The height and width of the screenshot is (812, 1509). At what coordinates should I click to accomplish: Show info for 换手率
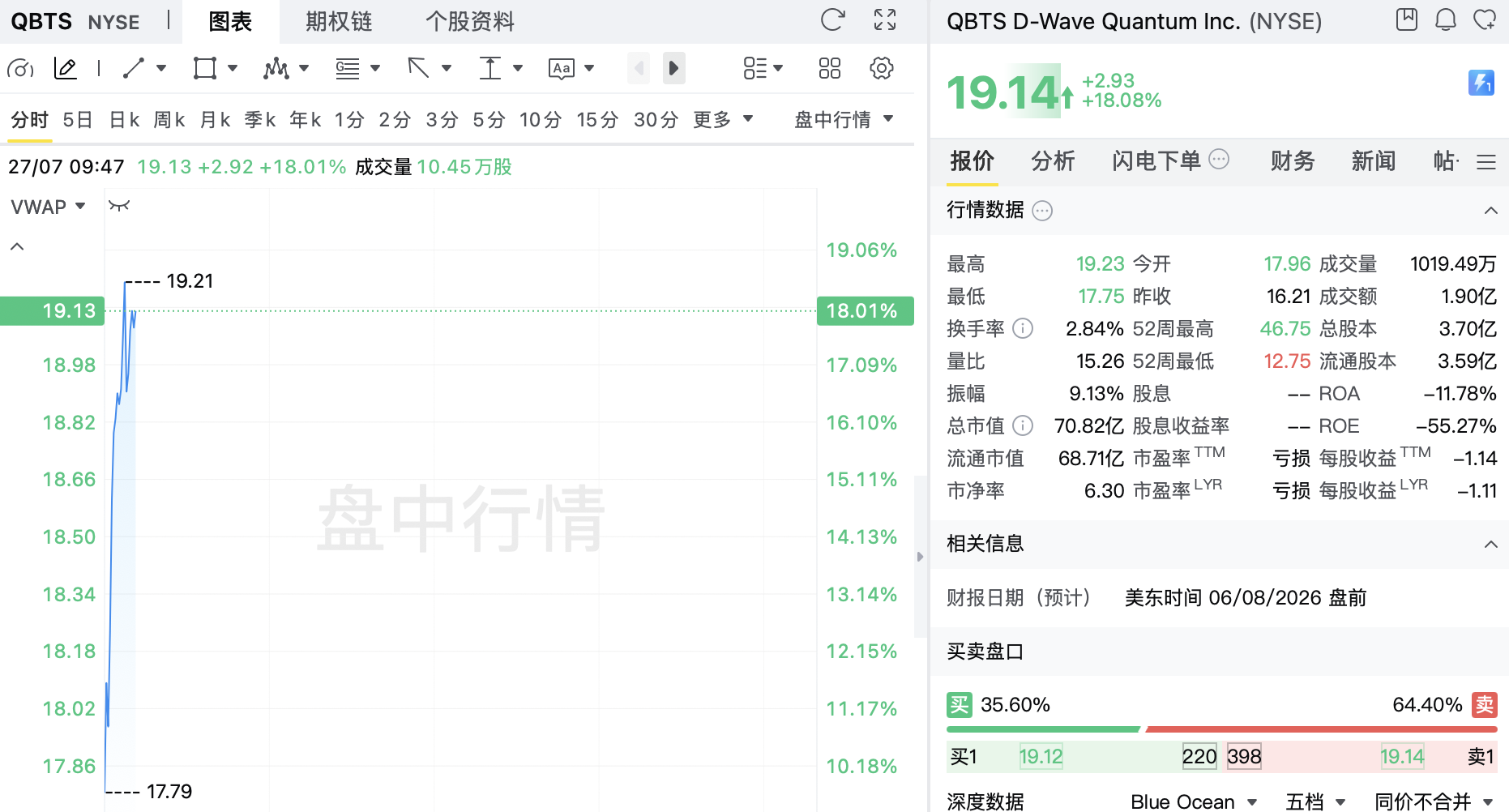pyautogui.click(x=1024, y=328)
